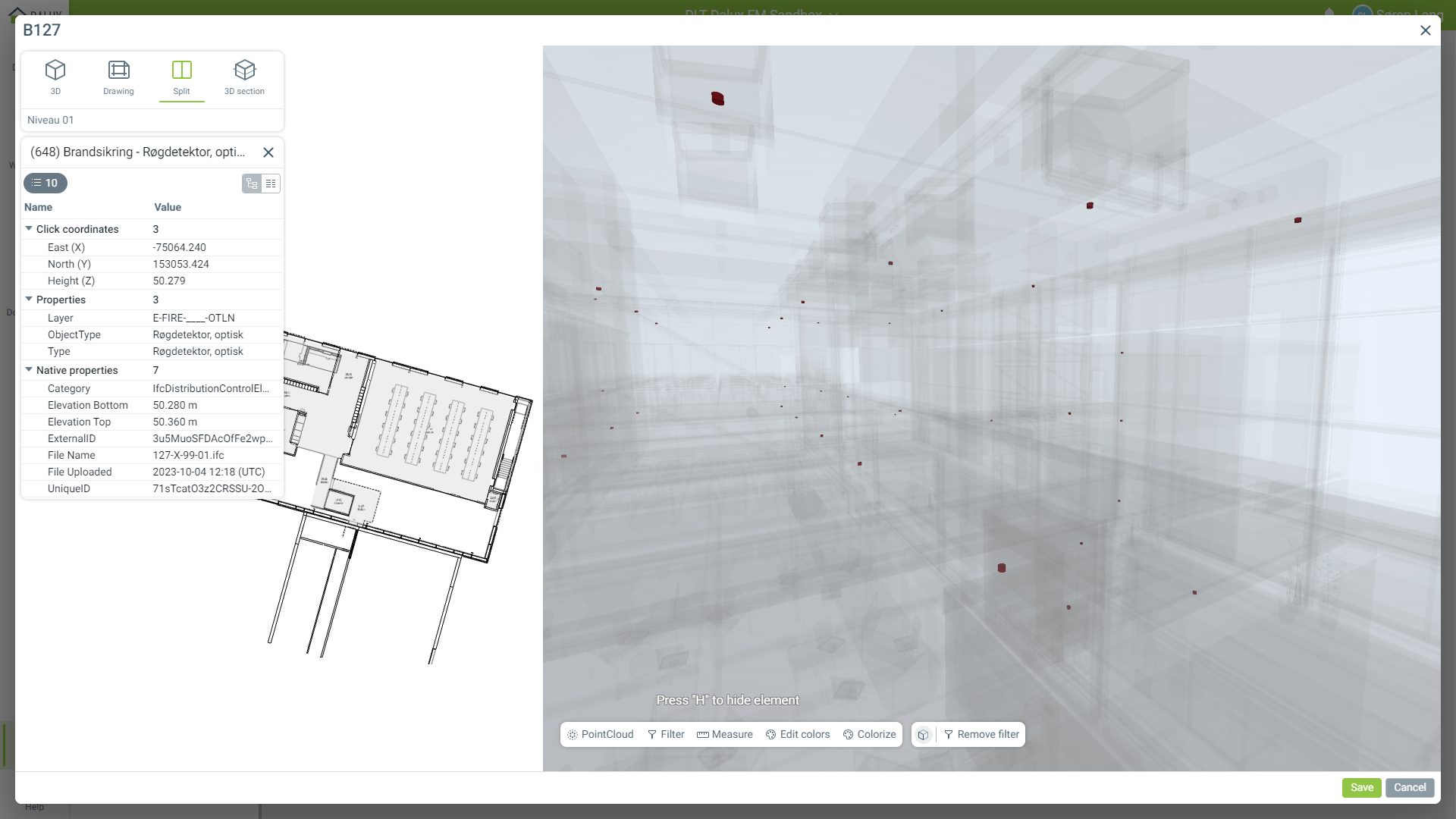Click the cube icon beside Remove filter
This screenshot has height=819, width=1456.
pos(923,734)
